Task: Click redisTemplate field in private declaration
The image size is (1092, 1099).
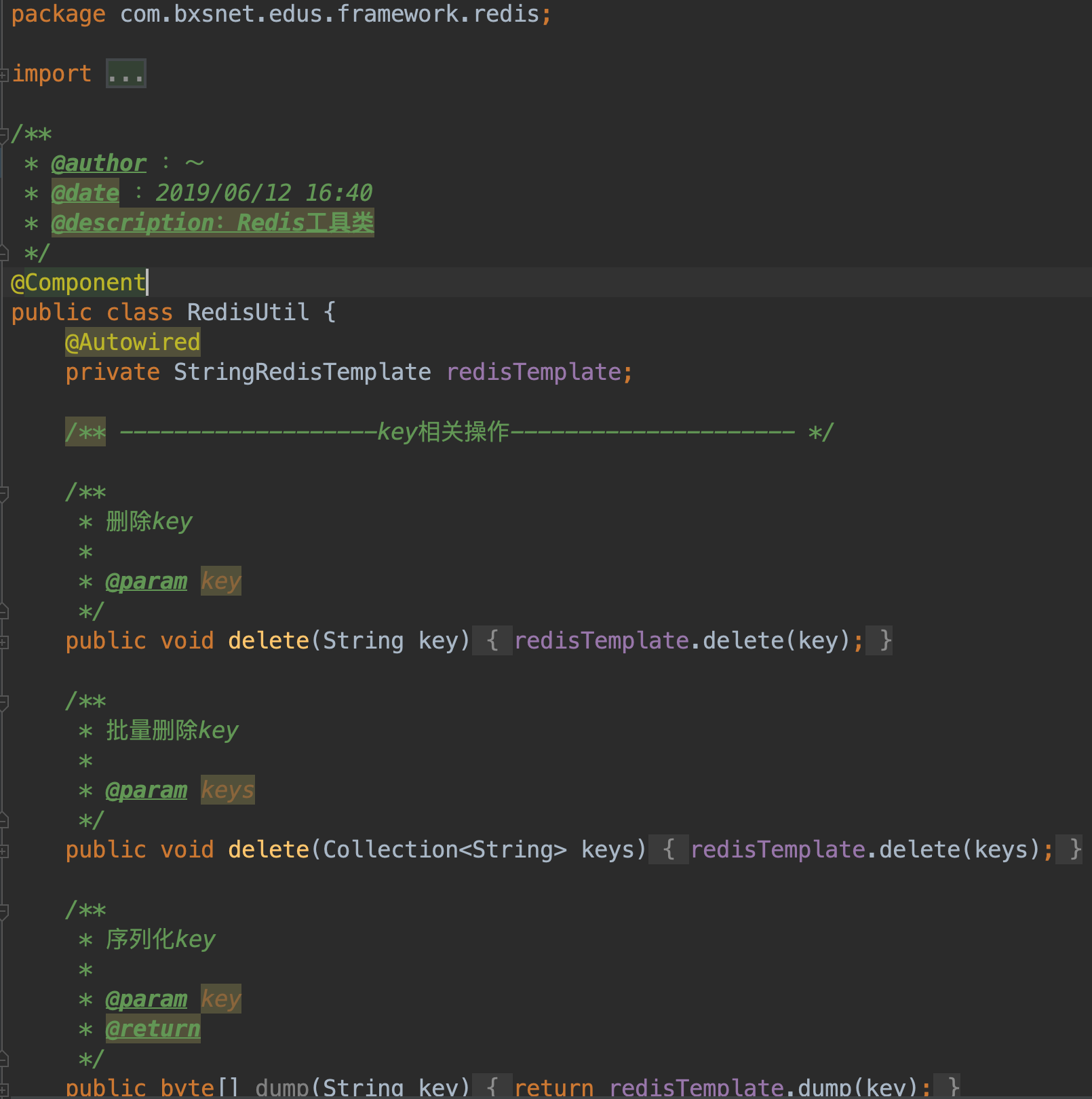Action: (534, 372)
